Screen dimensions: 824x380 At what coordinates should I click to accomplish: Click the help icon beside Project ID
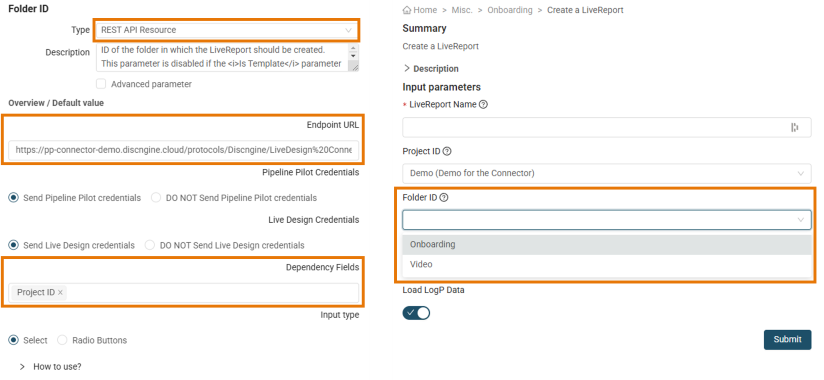click(x=447, y=151)
